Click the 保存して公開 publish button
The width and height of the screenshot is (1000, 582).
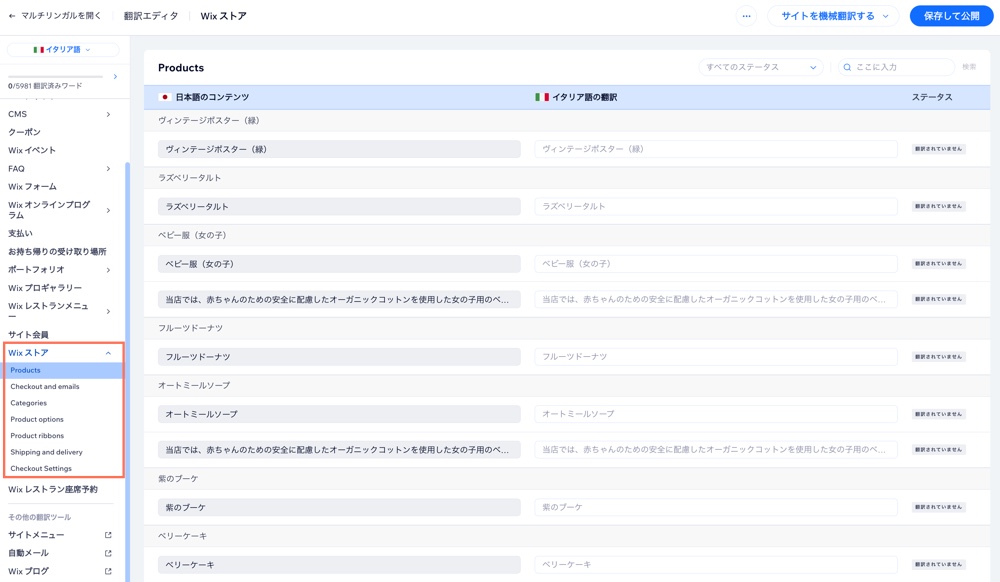[950, 15]
